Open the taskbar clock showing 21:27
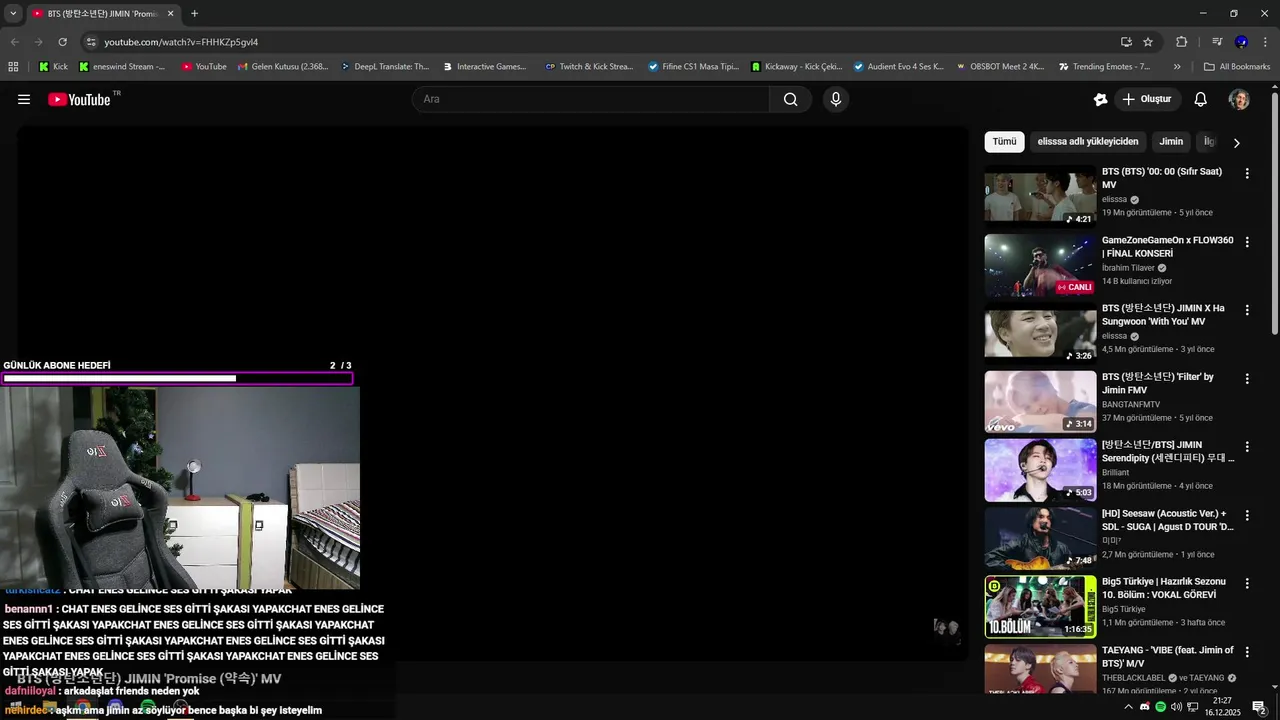Viewport: 1280px width, 720px height. pos(1222,707)
